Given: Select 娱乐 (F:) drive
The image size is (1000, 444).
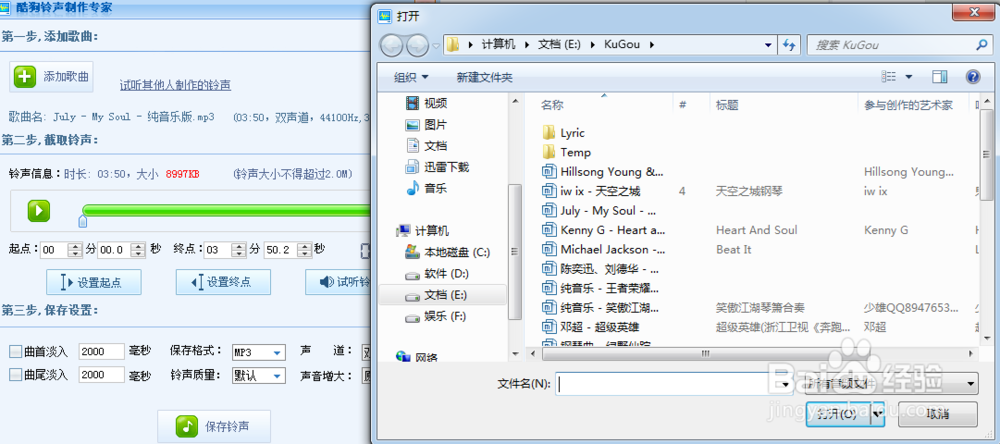Looking at the screenshot, I should [436, 316].
